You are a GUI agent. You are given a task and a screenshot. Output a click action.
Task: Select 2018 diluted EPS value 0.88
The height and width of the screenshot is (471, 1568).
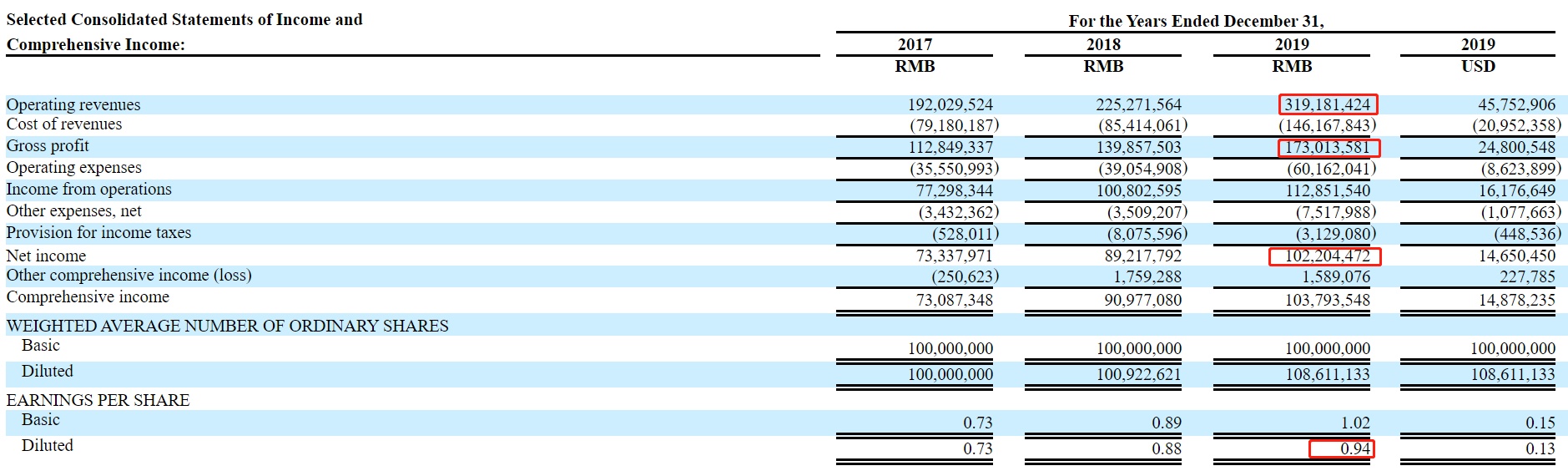pos(1167,449)
